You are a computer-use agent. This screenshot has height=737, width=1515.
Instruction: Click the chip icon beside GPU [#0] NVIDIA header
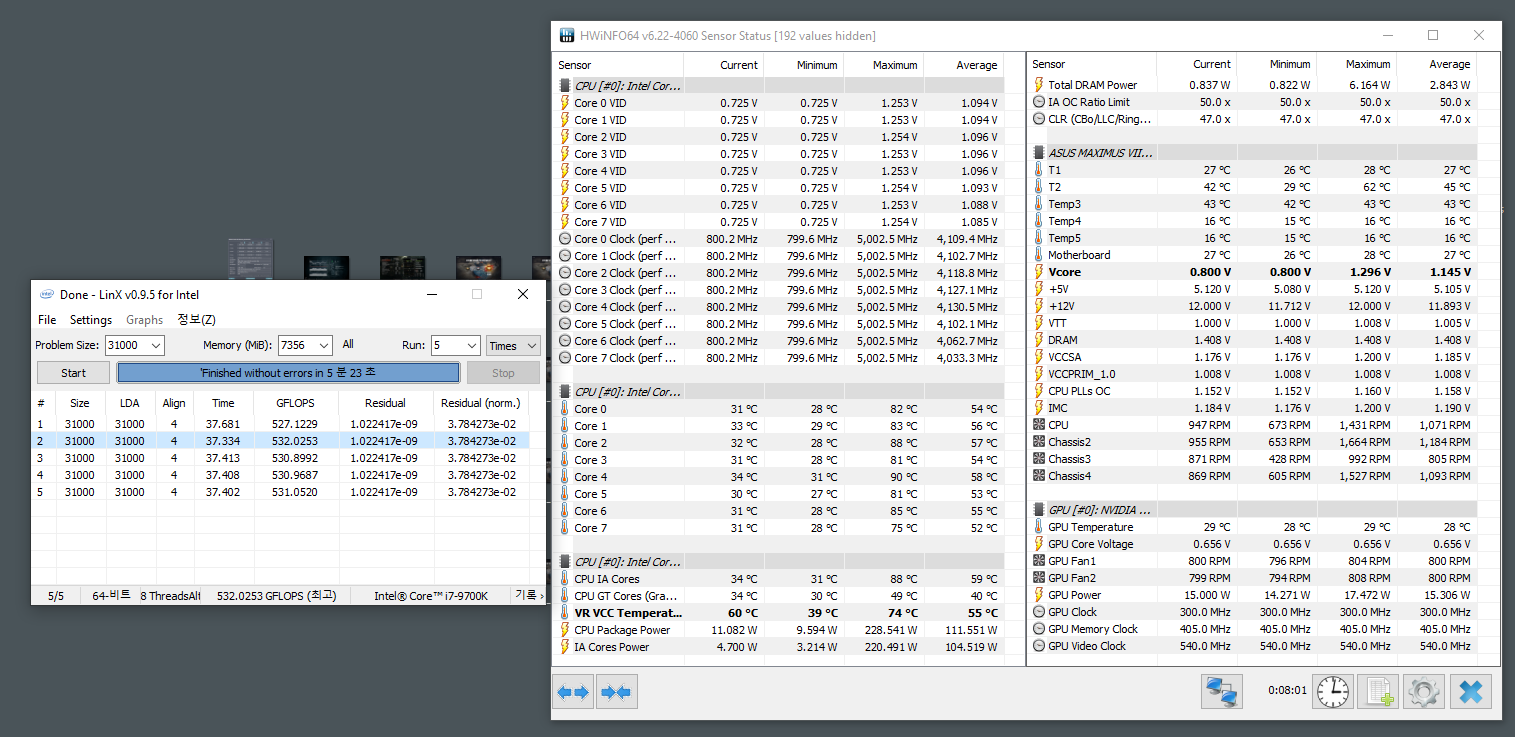[x=1038, y=510]
